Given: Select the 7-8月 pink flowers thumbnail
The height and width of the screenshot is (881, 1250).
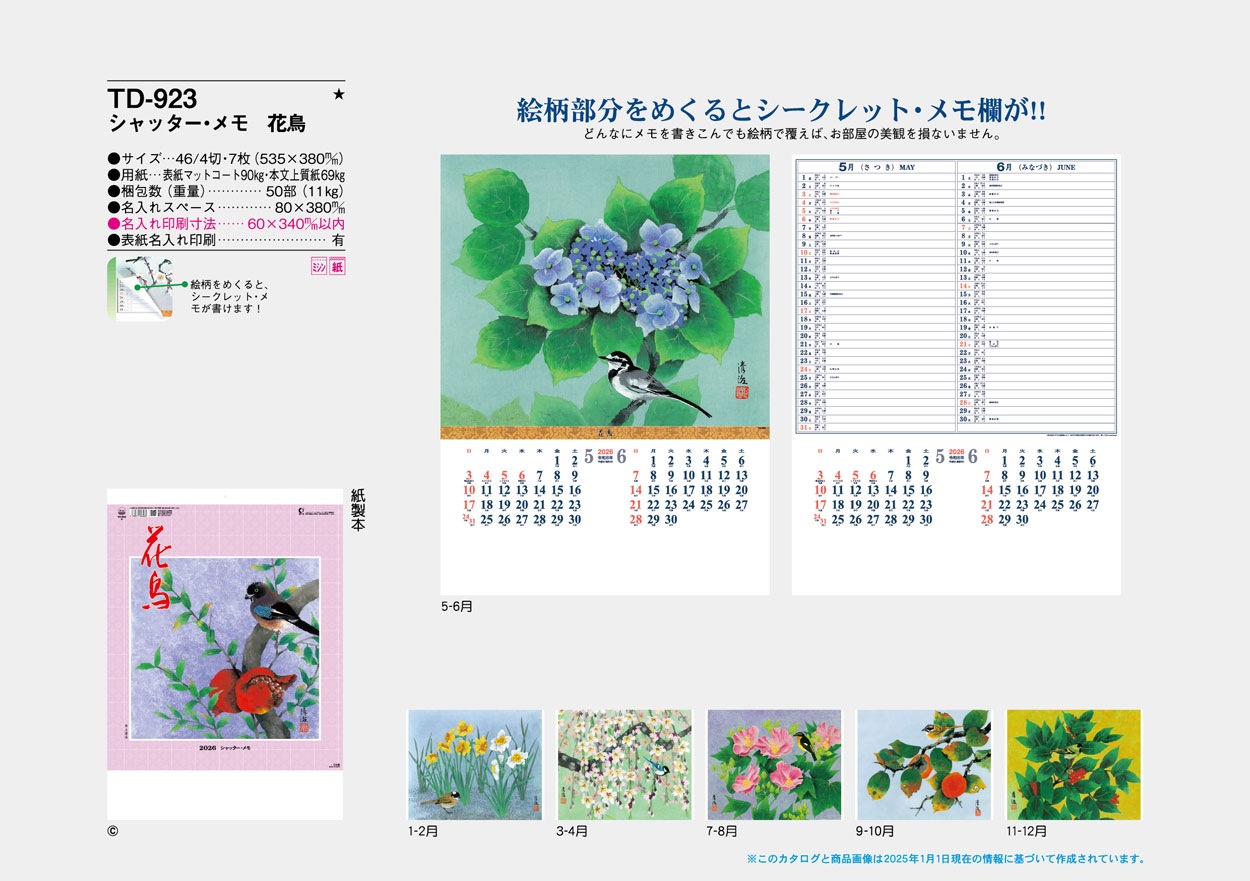Looking at the screenshot, I should point(774,765).
